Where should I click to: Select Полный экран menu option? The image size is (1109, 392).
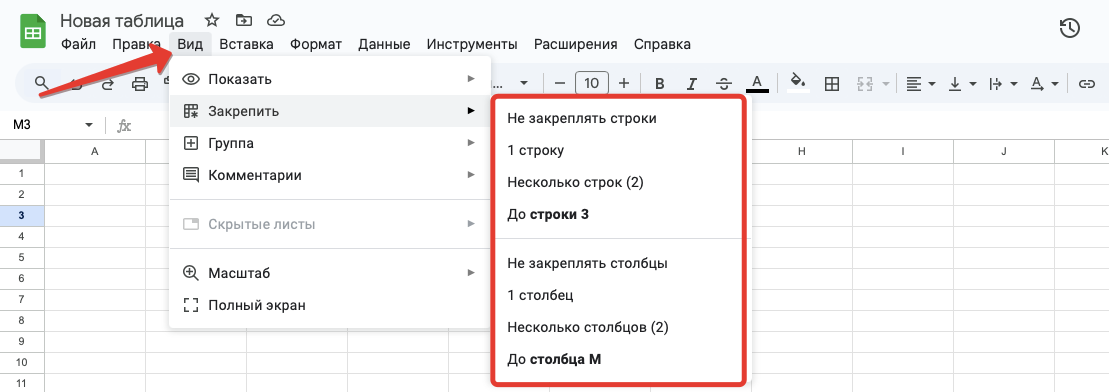pyautogui.click(x=330, y=306)
